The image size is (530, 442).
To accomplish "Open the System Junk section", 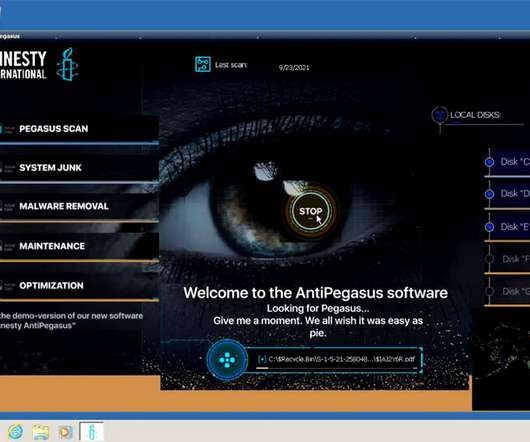I will tap(79, 168).
